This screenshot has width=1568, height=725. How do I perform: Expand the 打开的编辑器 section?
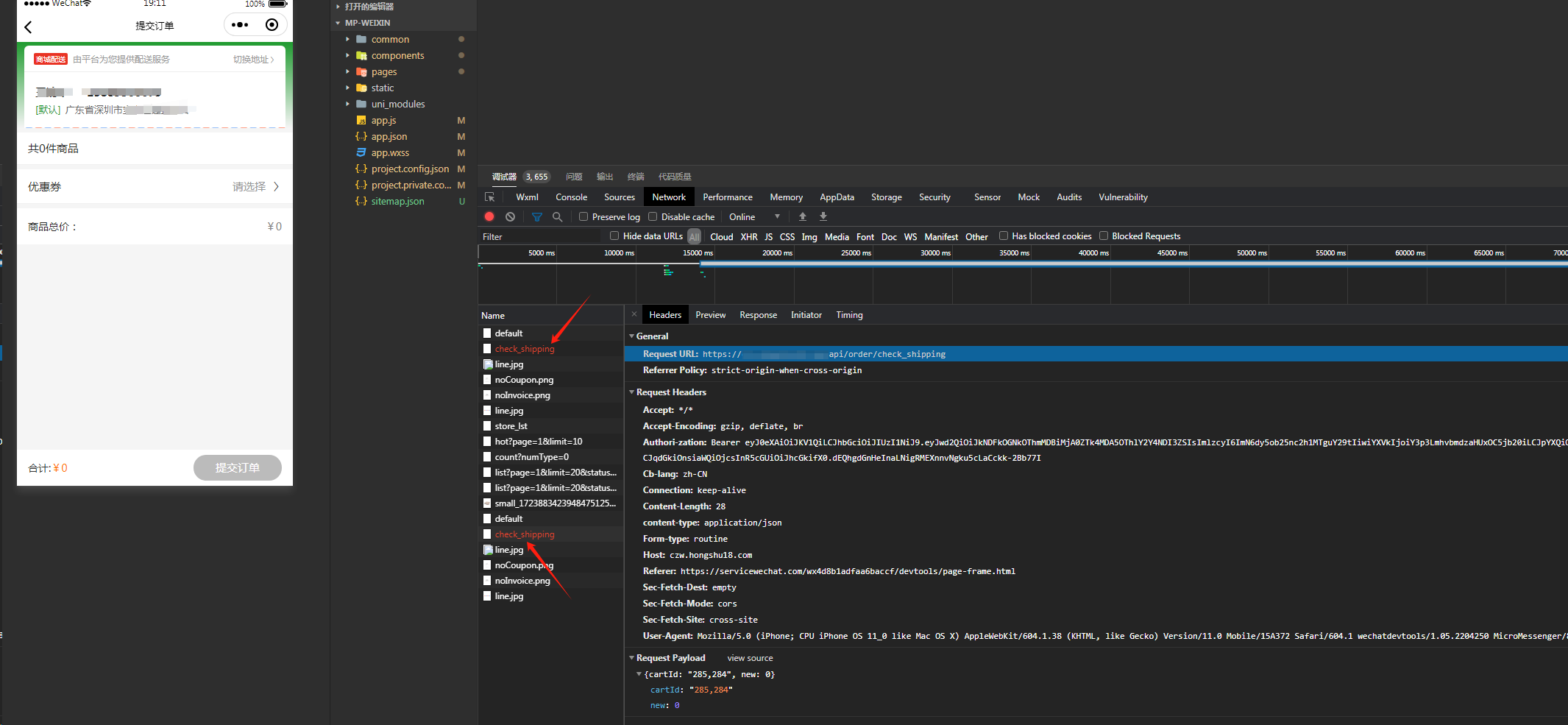338,7
